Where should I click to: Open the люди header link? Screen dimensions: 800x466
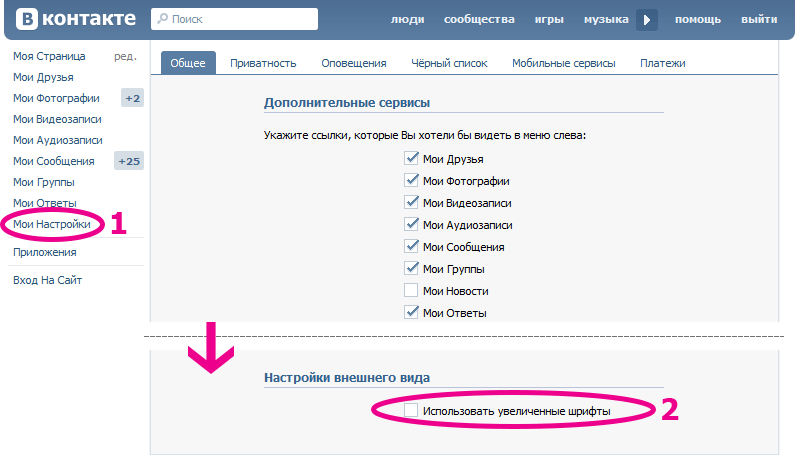click(407, 19)
